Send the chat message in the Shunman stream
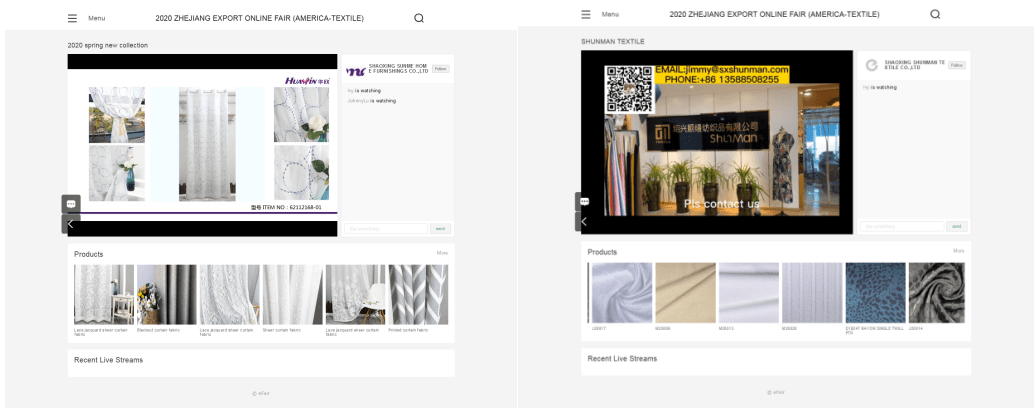1035x408 pixels. tap(957, 227)
